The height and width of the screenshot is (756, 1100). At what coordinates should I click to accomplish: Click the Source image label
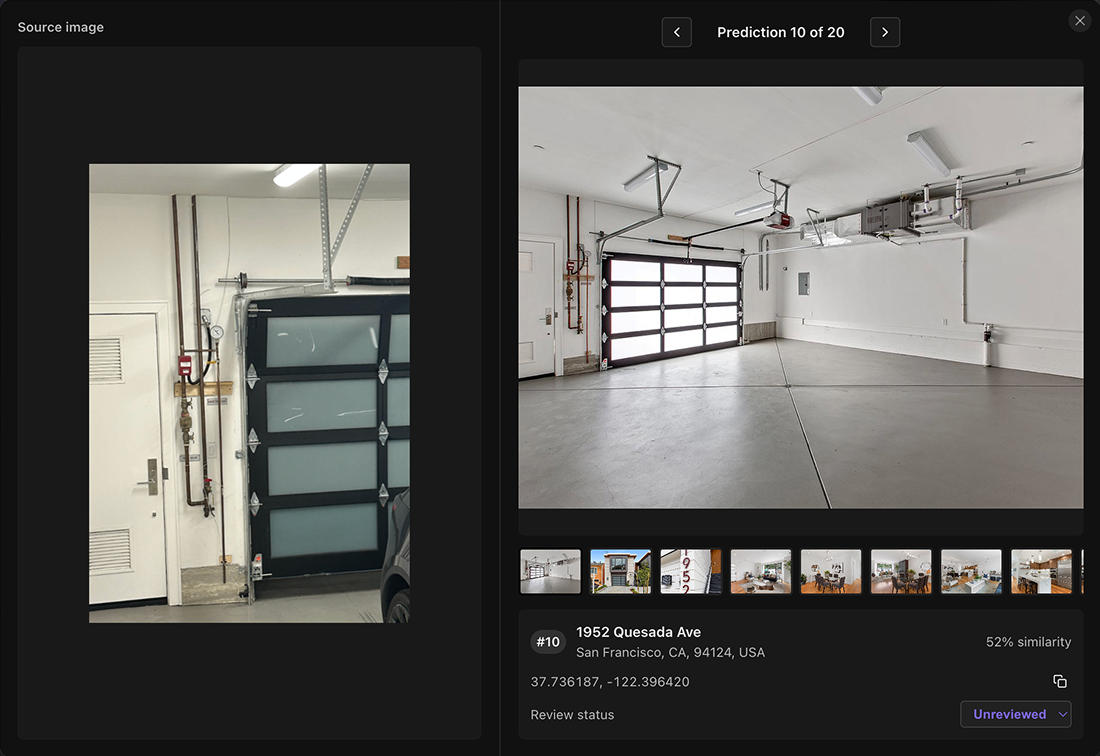(x=60, y=27)
